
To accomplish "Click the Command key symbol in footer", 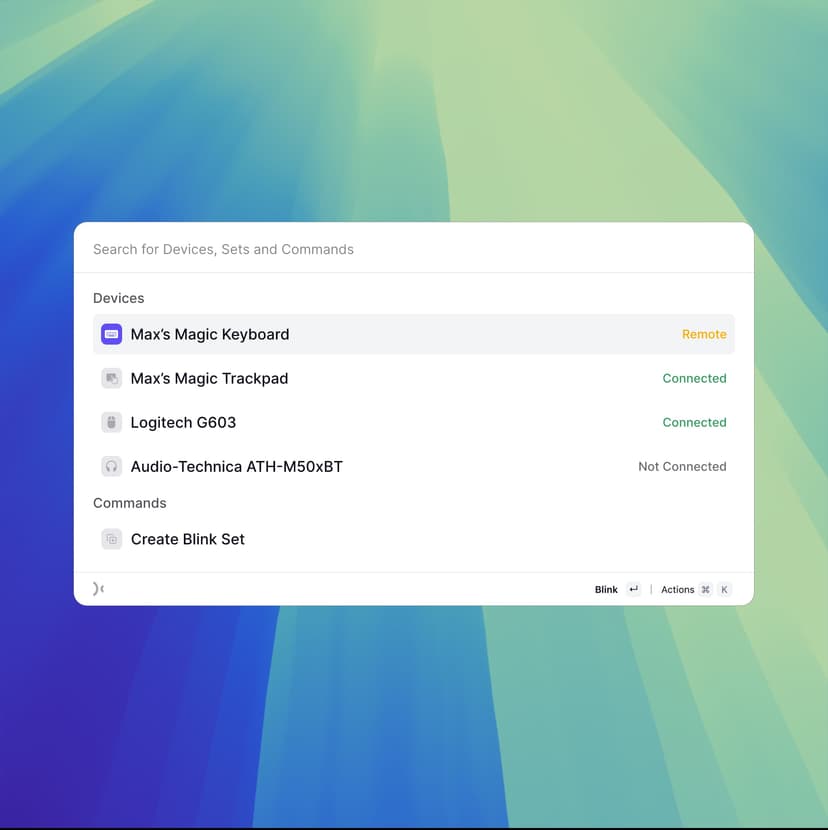I will [x=705, y=590].
